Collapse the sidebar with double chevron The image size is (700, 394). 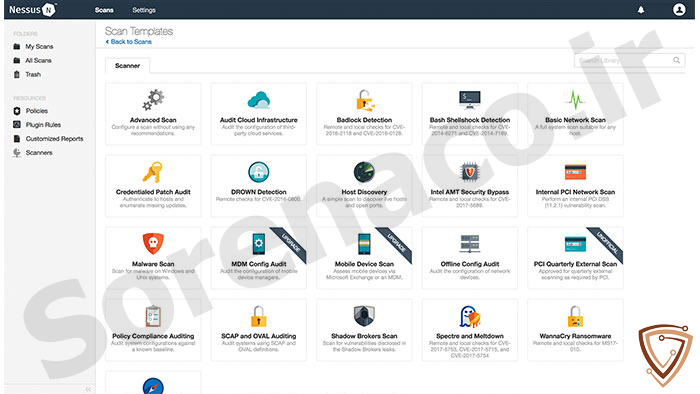click(88, 389)
